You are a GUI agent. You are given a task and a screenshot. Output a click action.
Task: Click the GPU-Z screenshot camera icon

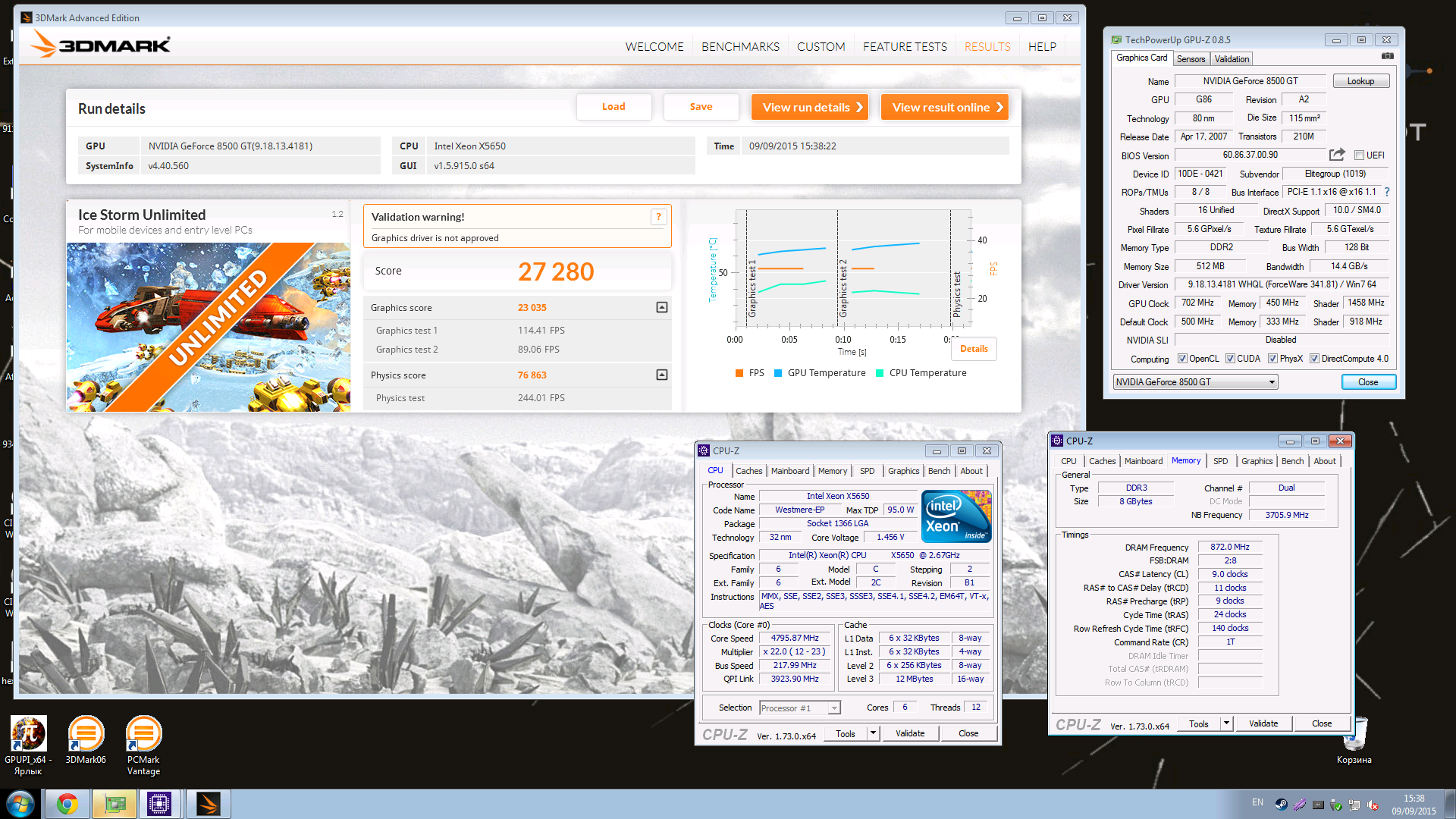click(x=1387, y=56)
